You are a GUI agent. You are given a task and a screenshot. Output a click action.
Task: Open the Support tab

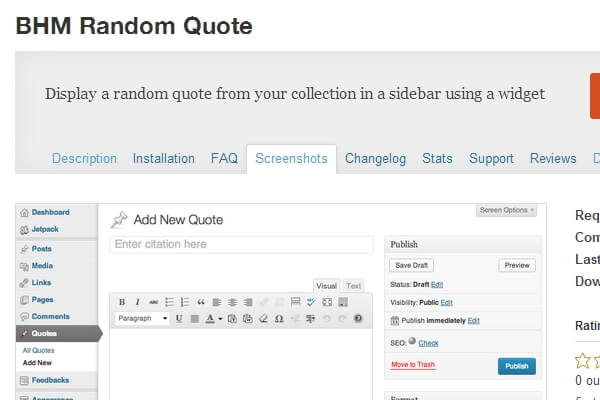tap(491, 158)
